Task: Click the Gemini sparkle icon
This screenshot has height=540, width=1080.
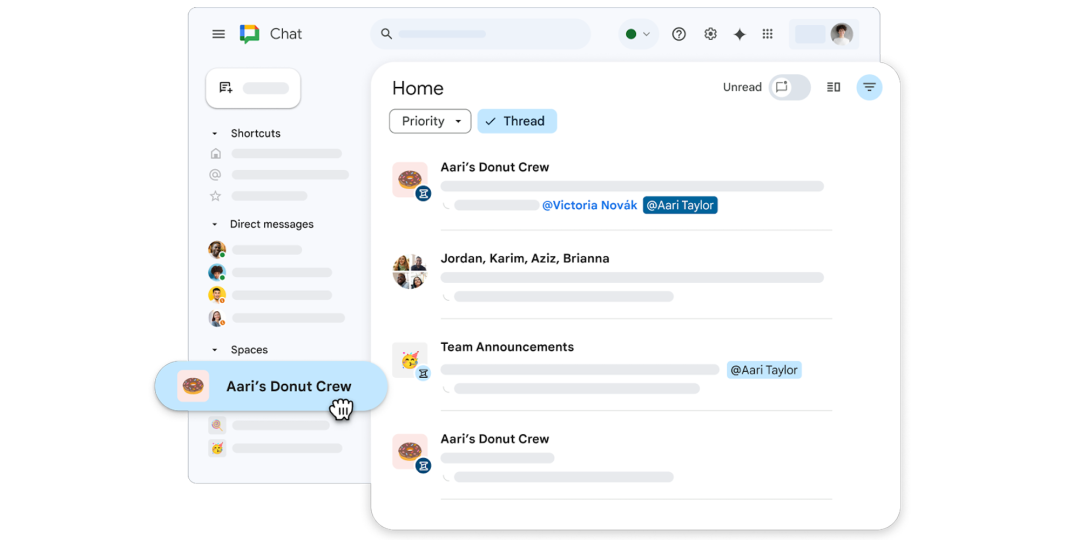Action: tap(739, 34)
